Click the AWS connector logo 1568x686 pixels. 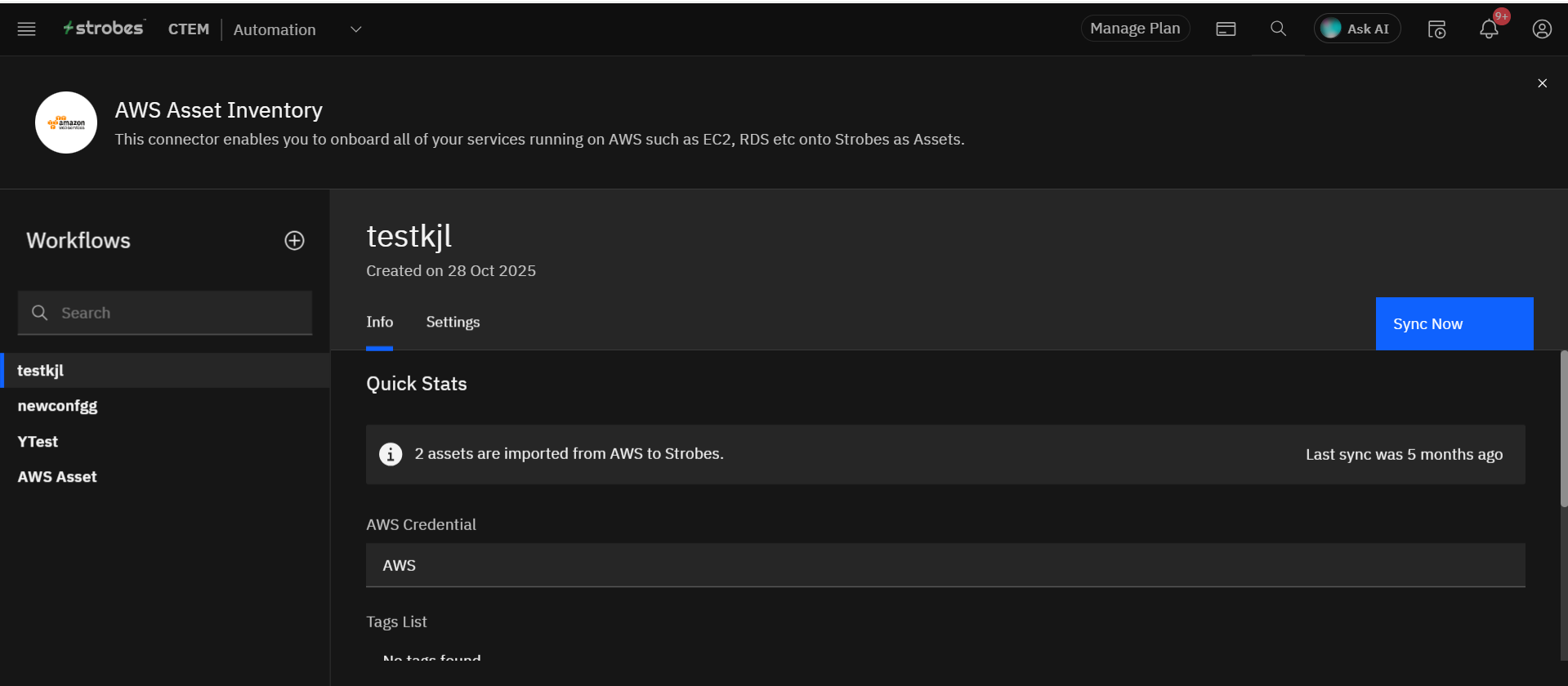tap(66, 122)
